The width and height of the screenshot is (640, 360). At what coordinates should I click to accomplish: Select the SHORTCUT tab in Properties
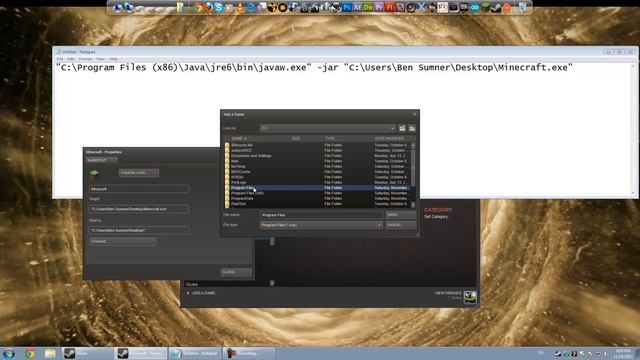[x=101, y=160]
